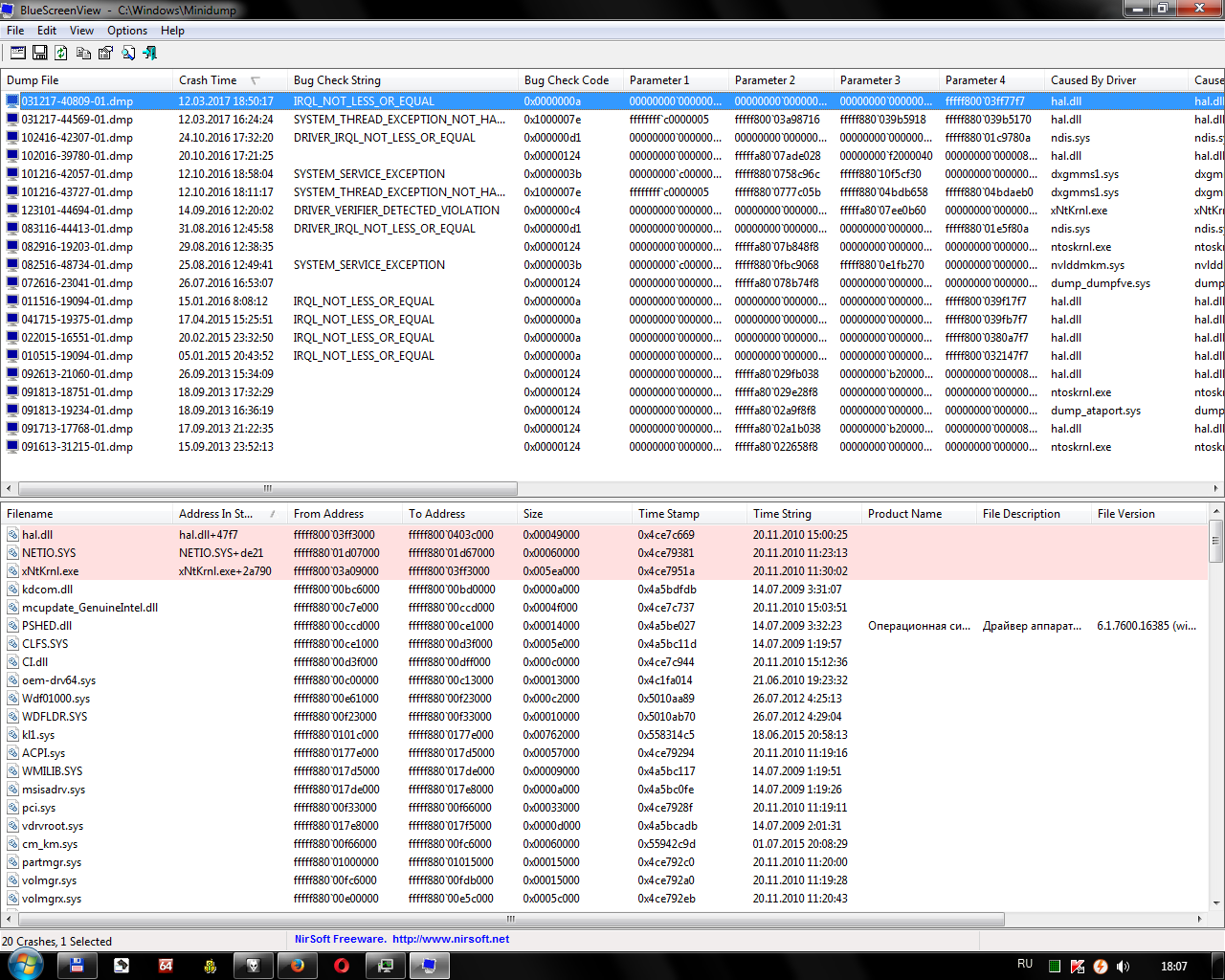Screen dimensions: 1225x980
Task: Open Opera browser from the taskbar
Action: [x=341, y=966]
